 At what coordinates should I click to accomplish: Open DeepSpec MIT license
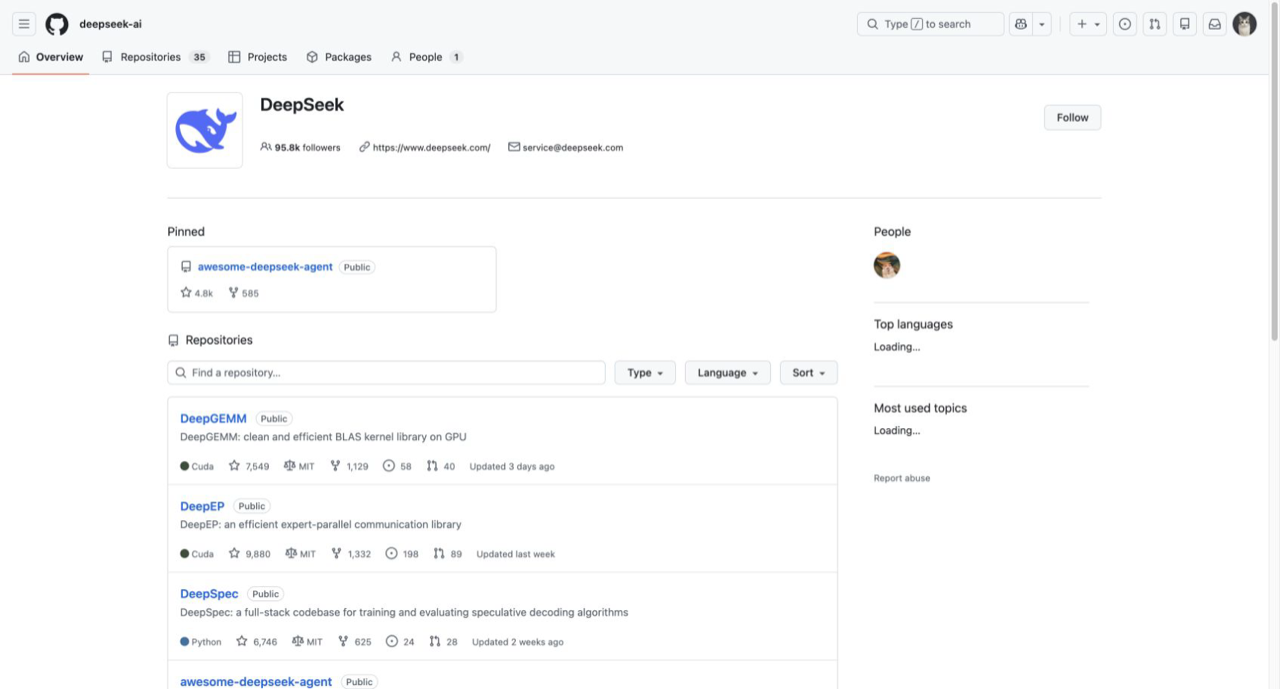pyautogui.click(x=307, y=642)
